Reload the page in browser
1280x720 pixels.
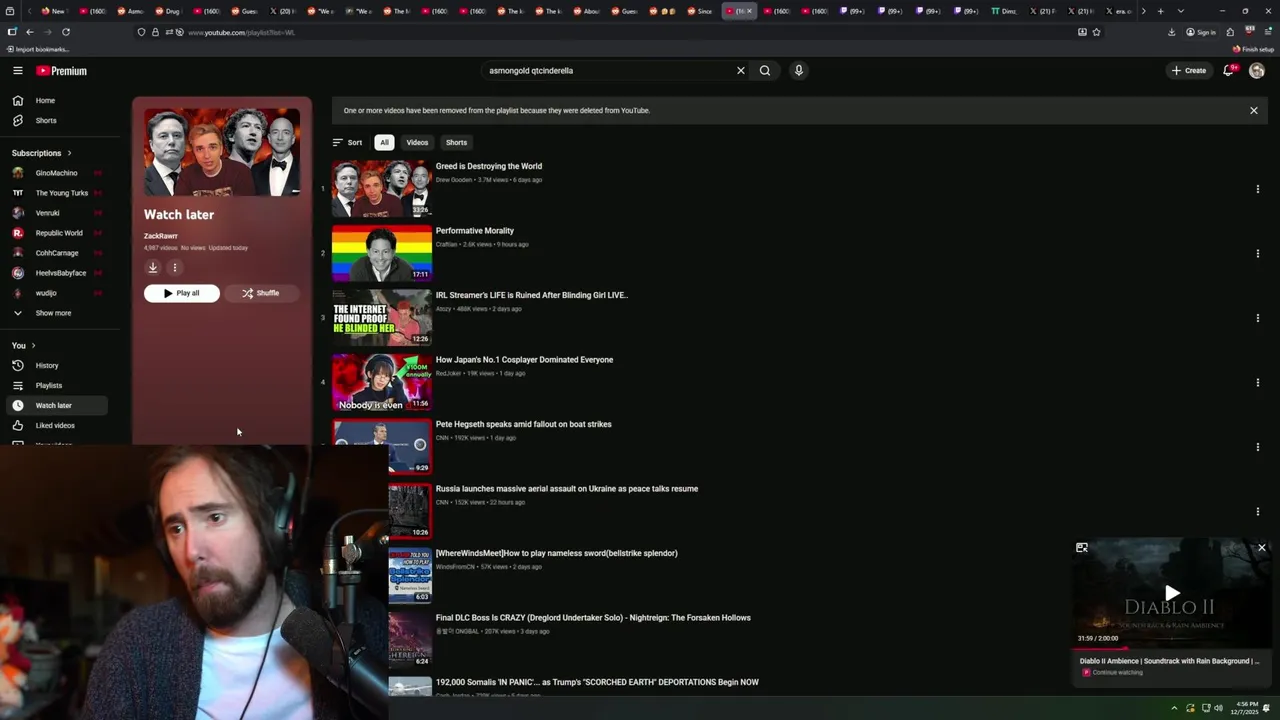[66, 32]
